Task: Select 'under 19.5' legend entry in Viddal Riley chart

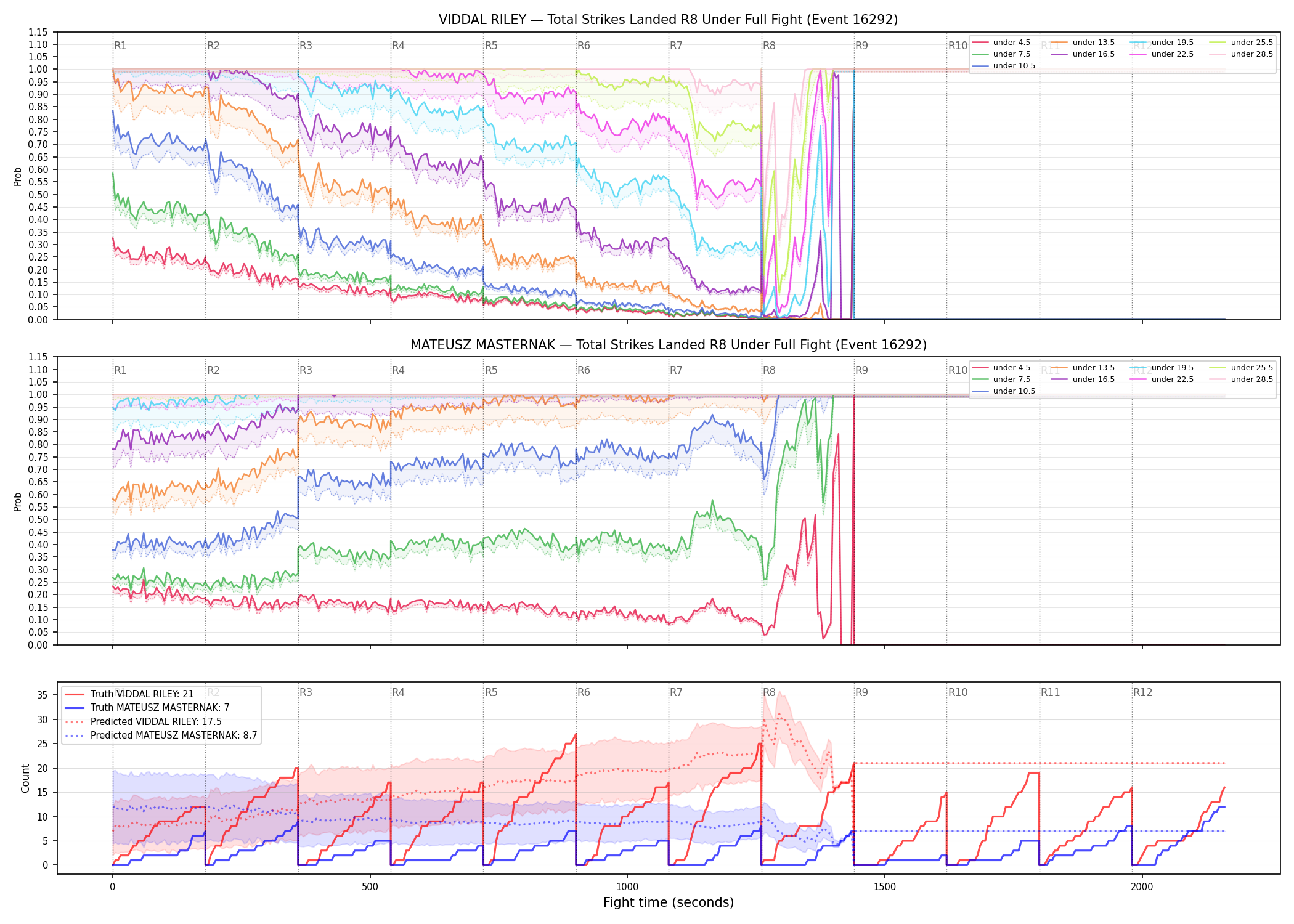Action: tap(1162, 43)
